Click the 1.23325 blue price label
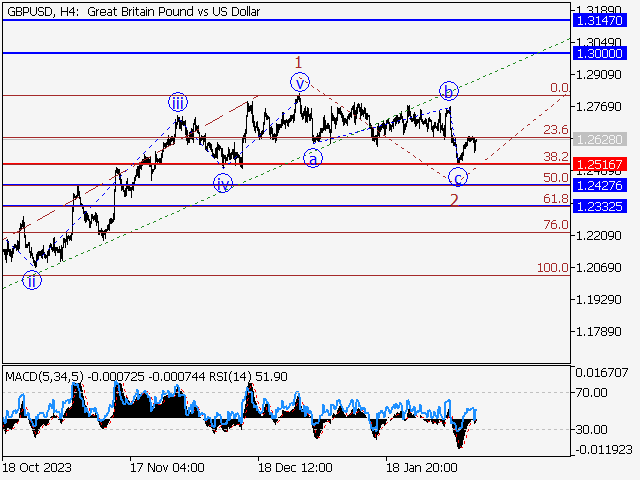Screen dimensions: 640x480 click(x=599, y=207)
